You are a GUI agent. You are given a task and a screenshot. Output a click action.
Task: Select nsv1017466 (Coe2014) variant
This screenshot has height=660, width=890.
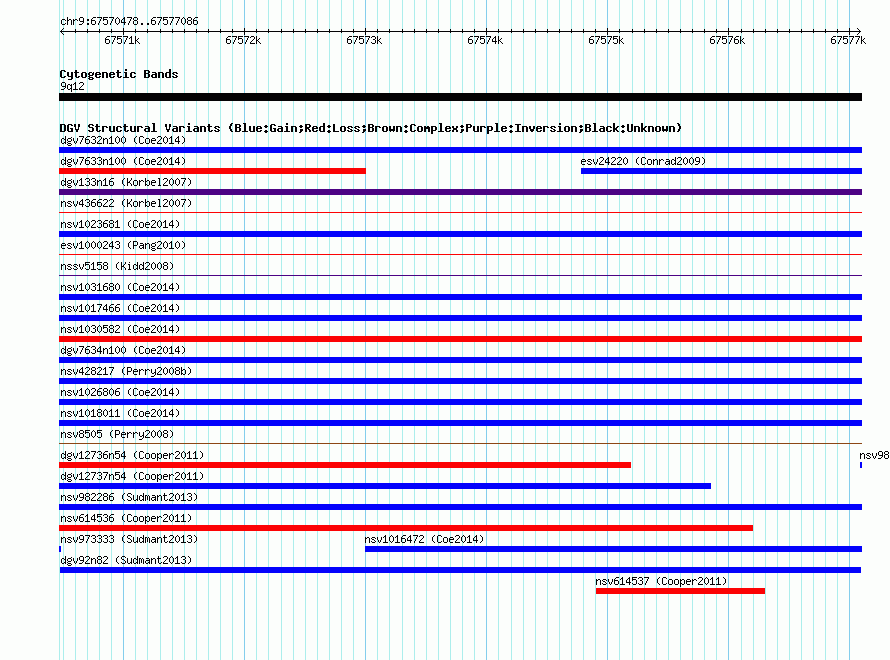(120, 308)
